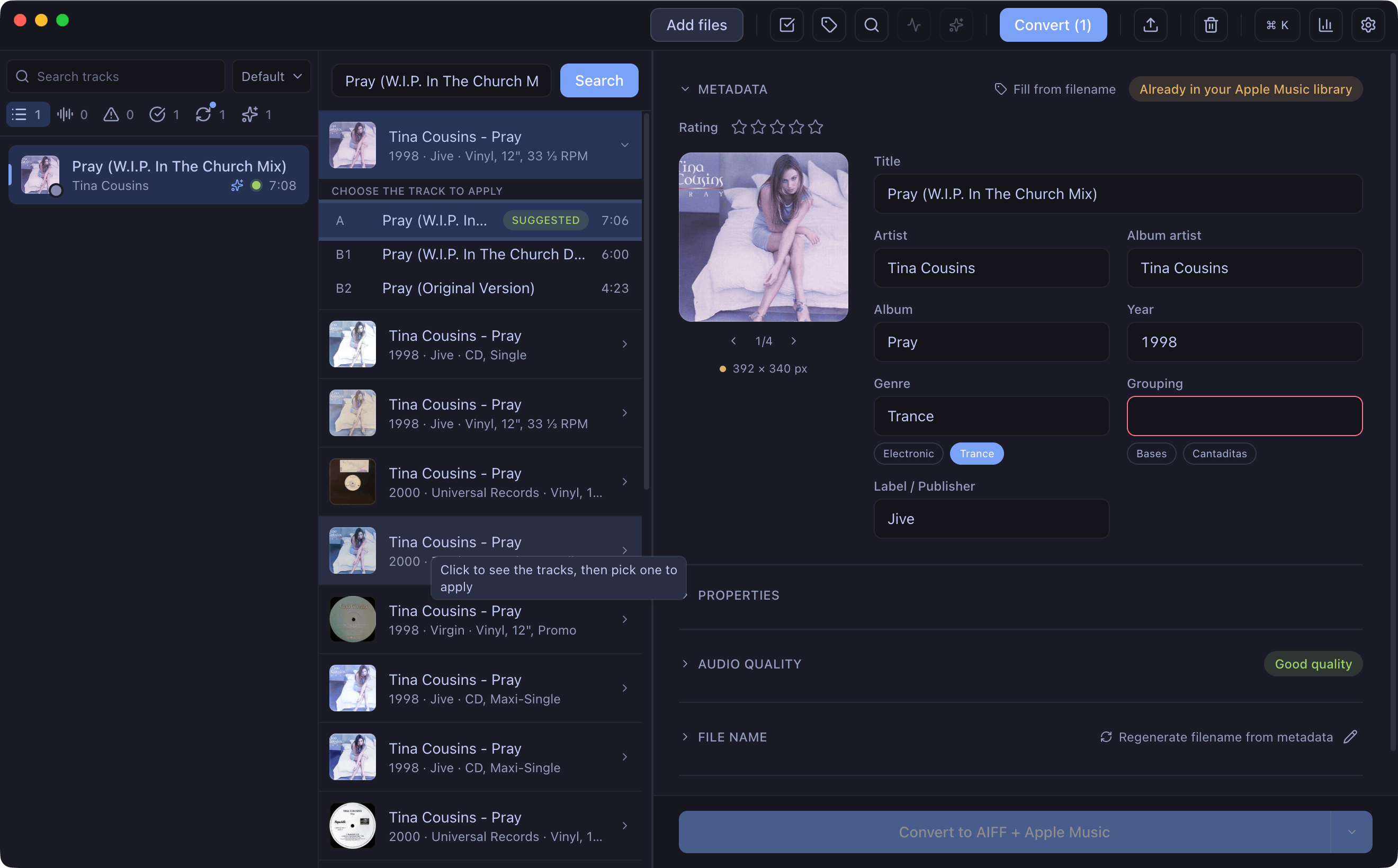
Task: Click the Year field showing 1998
Action: coord(1244,342)
